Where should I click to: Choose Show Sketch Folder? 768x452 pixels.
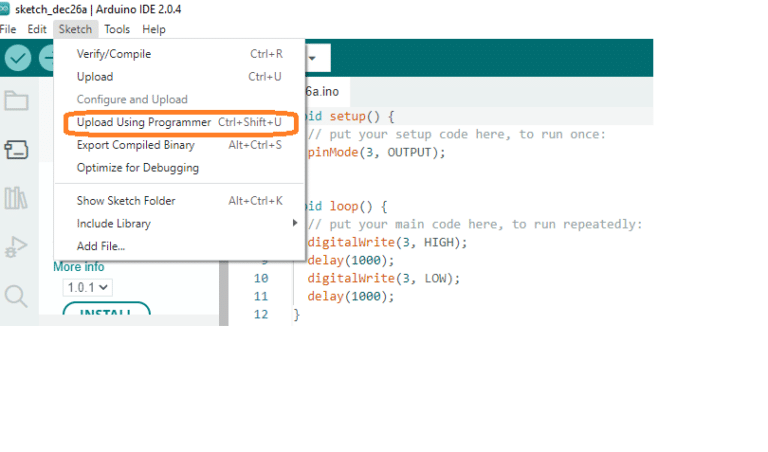tap(179, 201)
